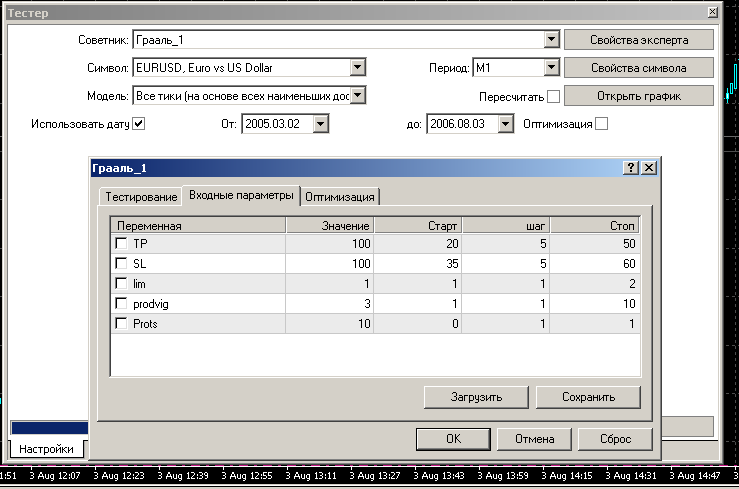Image resolution: width=739 pixels, height=489 pixels.
Task: Select the SL Стоп cell 60
Action: click(594, 263)
